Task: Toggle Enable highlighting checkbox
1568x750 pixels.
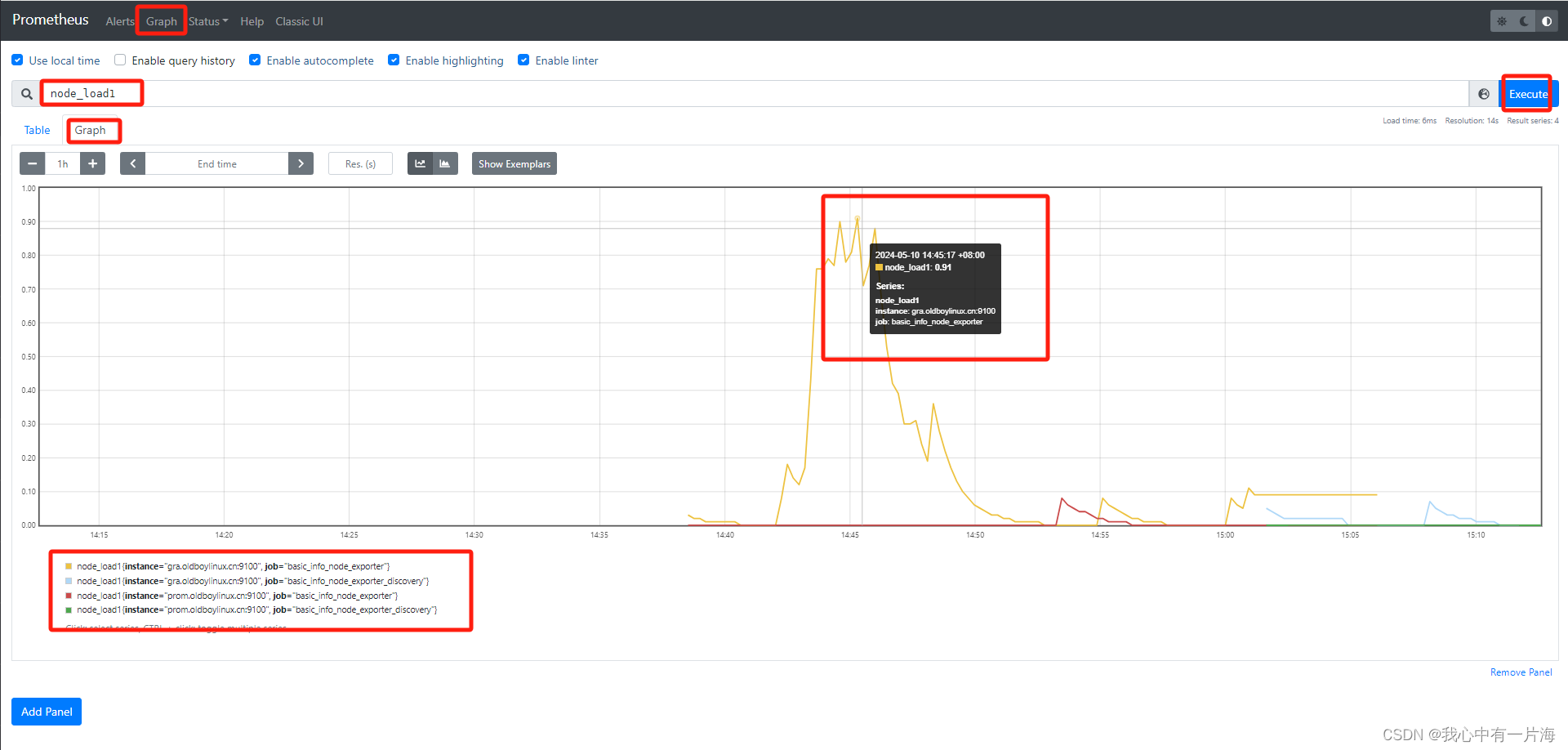Action: (394, 60)
